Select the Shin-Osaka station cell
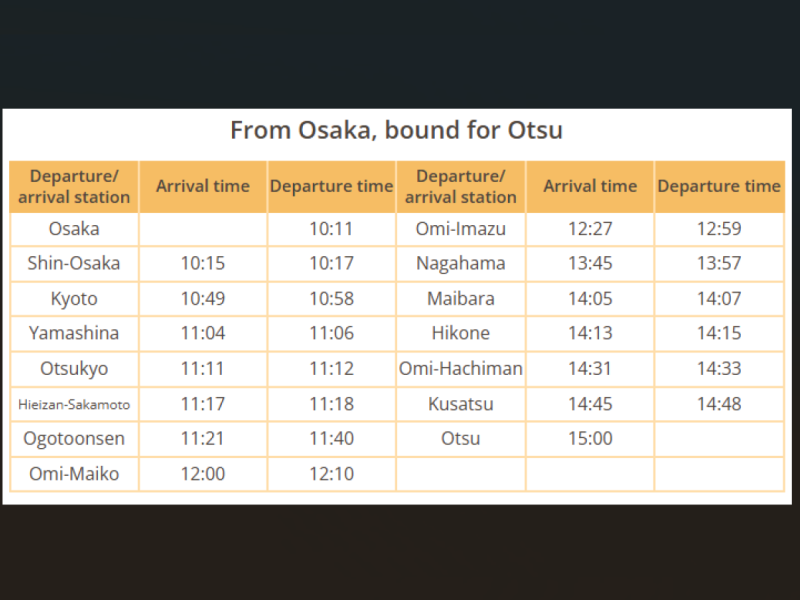 pyautogui.click(x=74, y=264)
